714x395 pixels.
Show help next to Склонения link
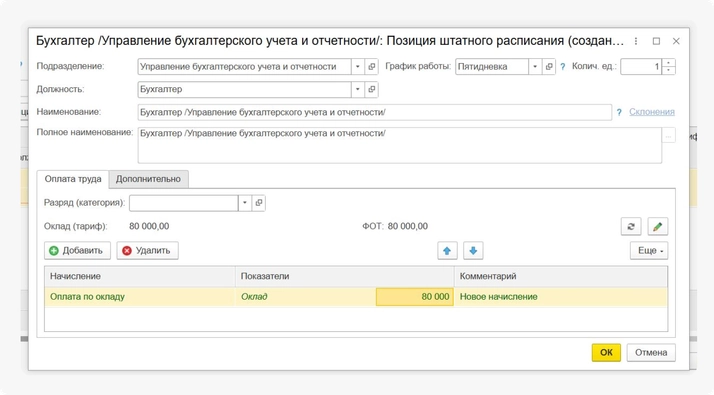[x=619, y=112]
